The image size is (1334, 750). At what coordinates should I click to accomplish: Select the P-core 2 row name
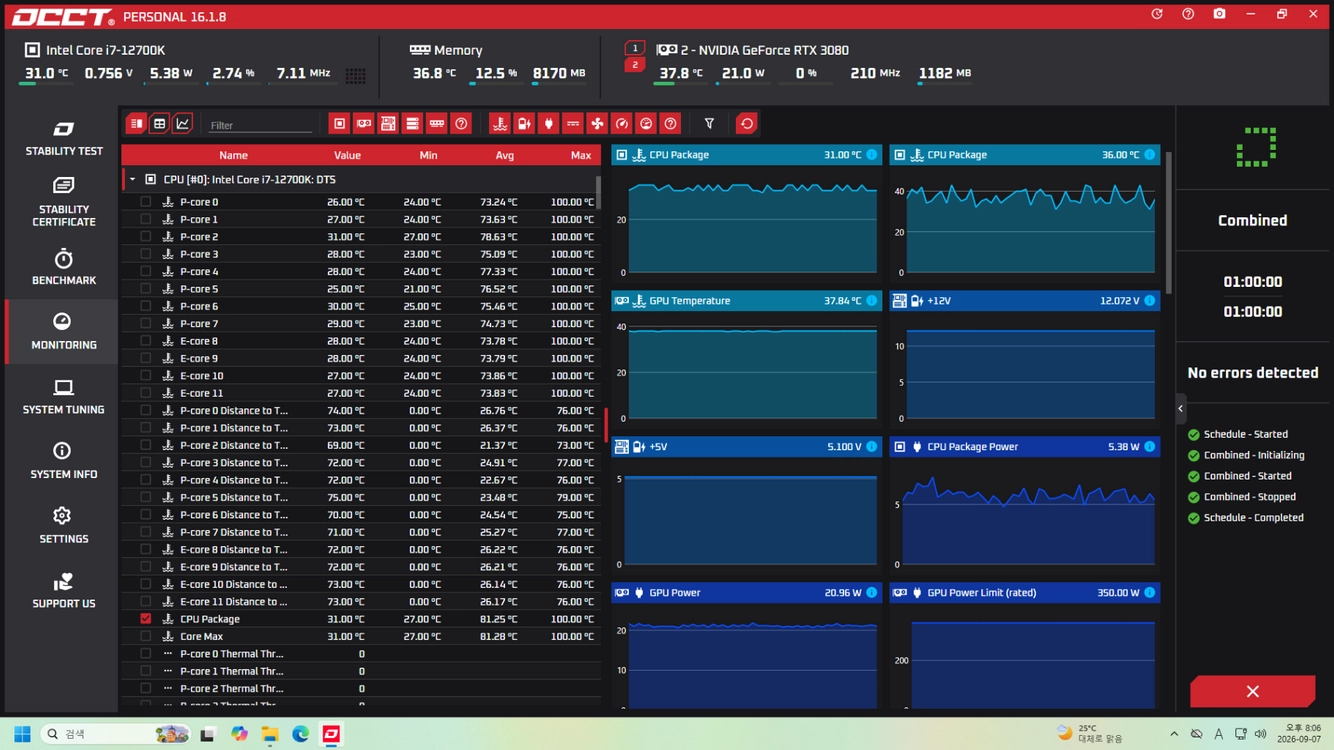tap(199, 237)
